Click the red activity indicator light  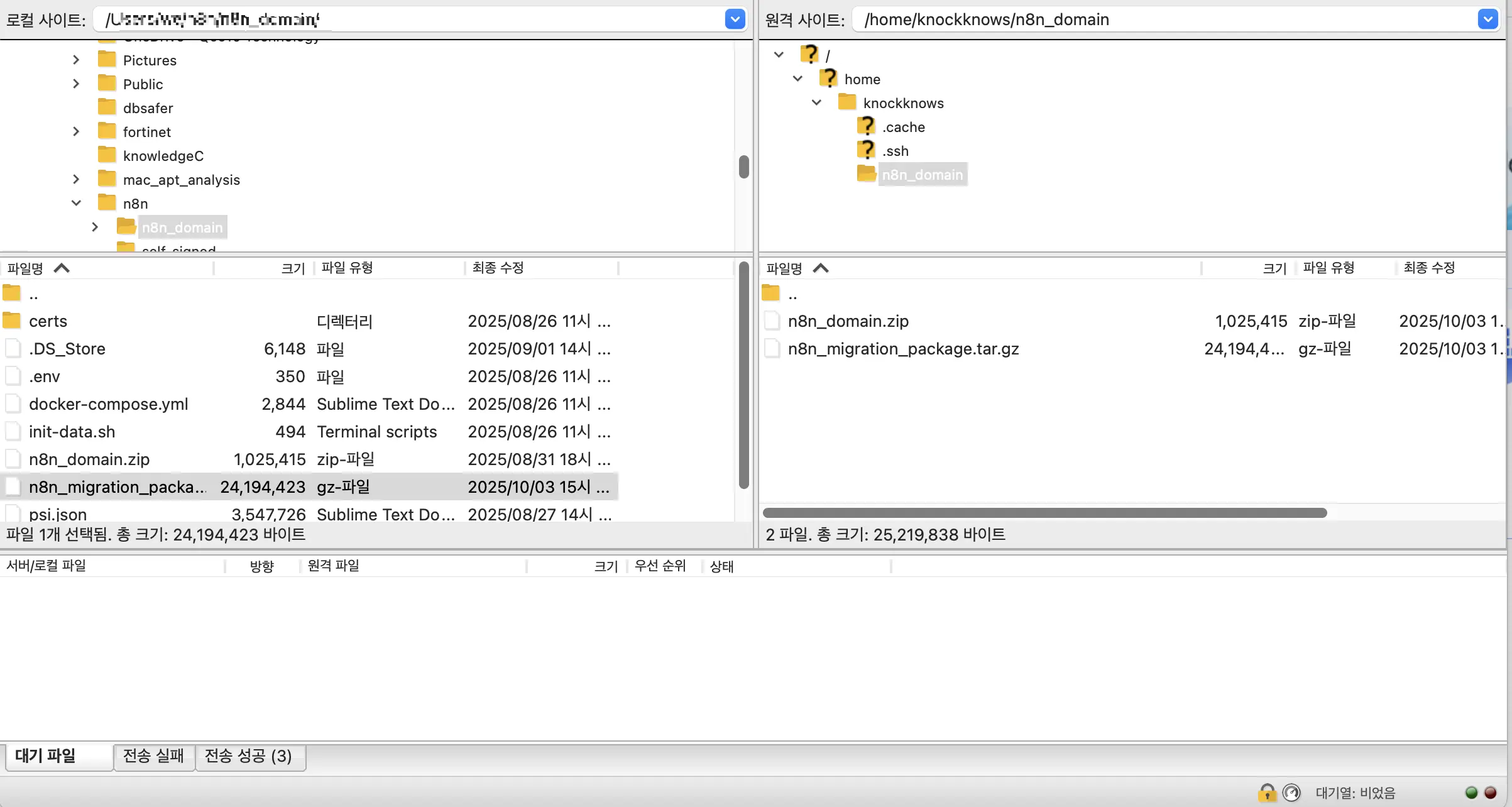click(x=1490, y=793)
